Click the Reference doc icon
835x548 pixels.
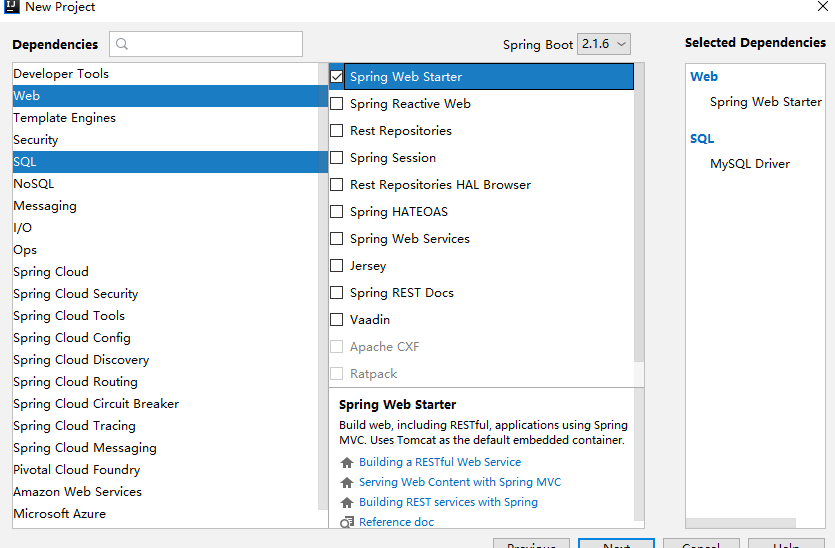pos(347,522)
